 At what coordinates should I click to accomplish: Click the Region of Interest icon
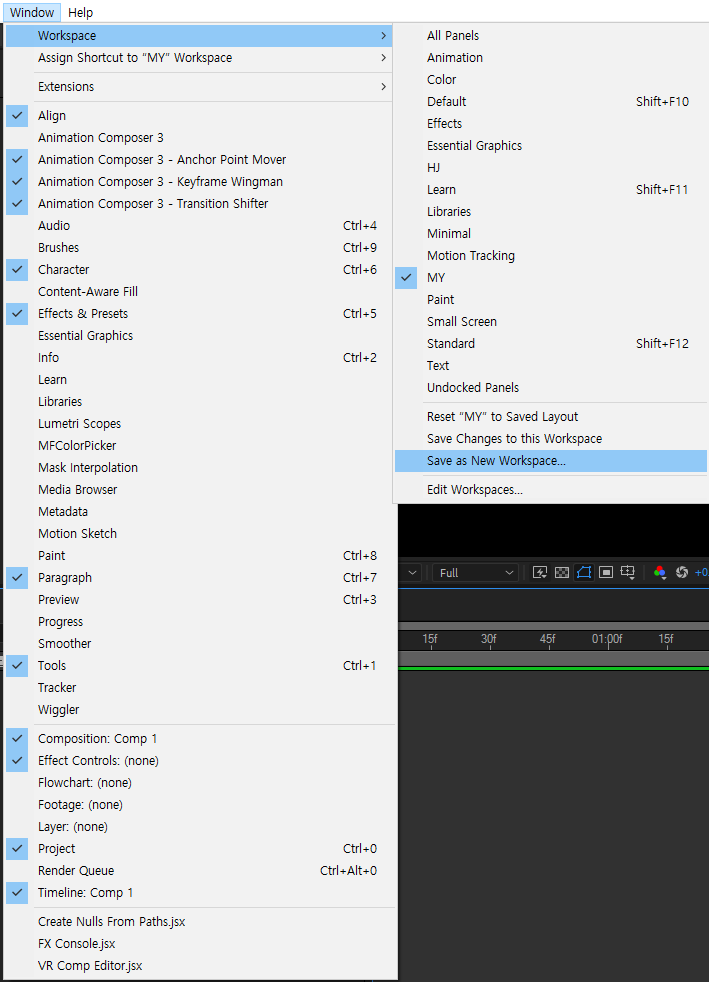point(606,572)
